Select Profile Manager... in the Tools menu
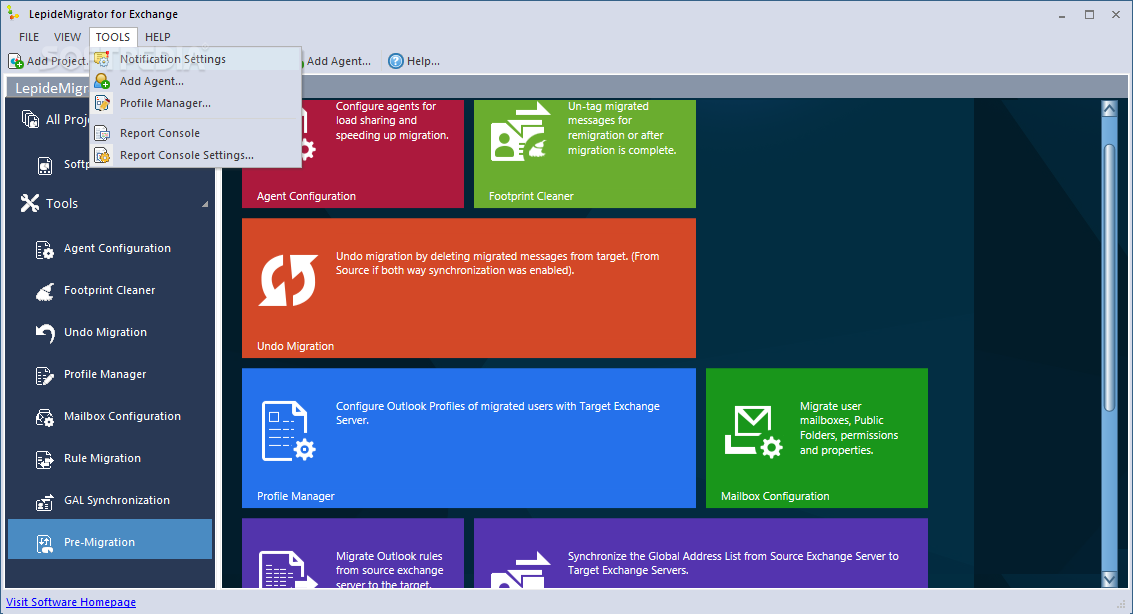Viewport: 1133px width, 614px height. [x=196, y=103]
